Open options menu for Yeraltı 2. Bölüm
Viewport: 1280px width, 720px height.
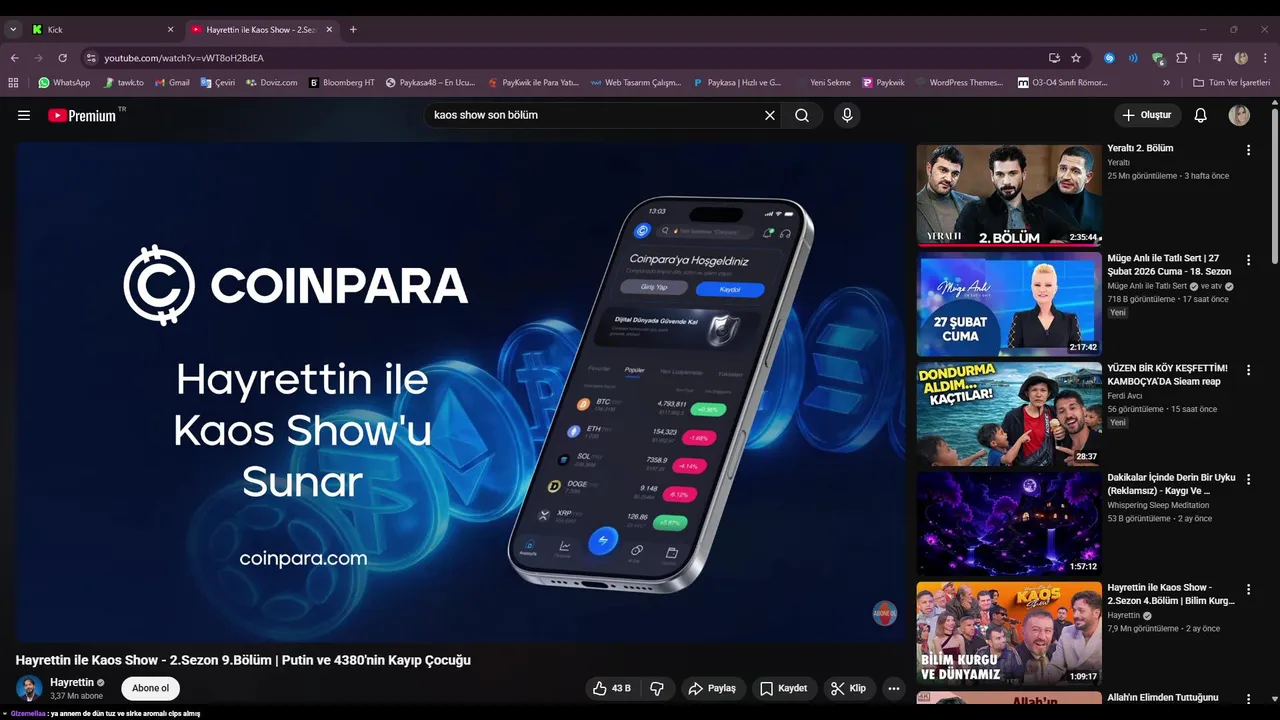1248,150
